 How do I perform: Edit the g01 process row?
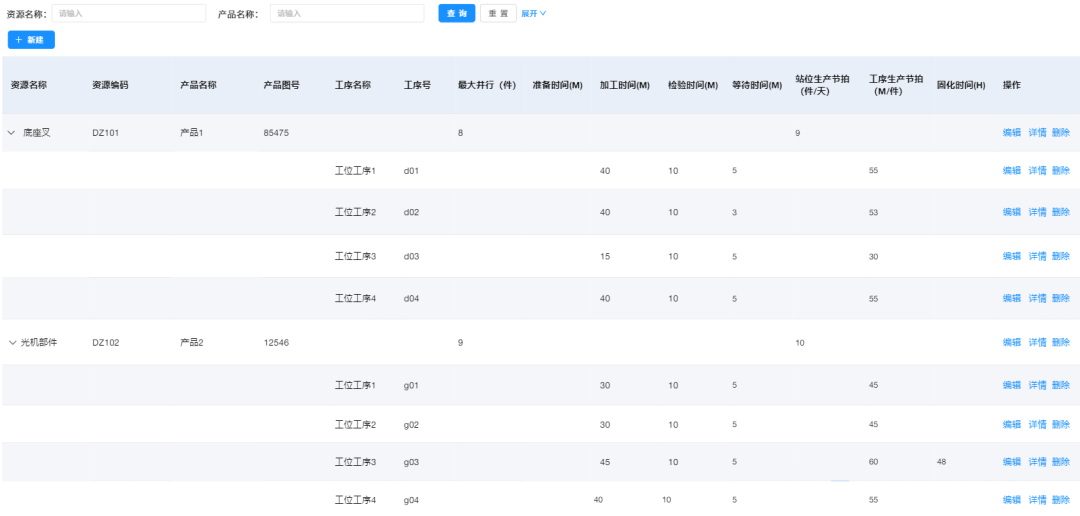(1012, 385)
